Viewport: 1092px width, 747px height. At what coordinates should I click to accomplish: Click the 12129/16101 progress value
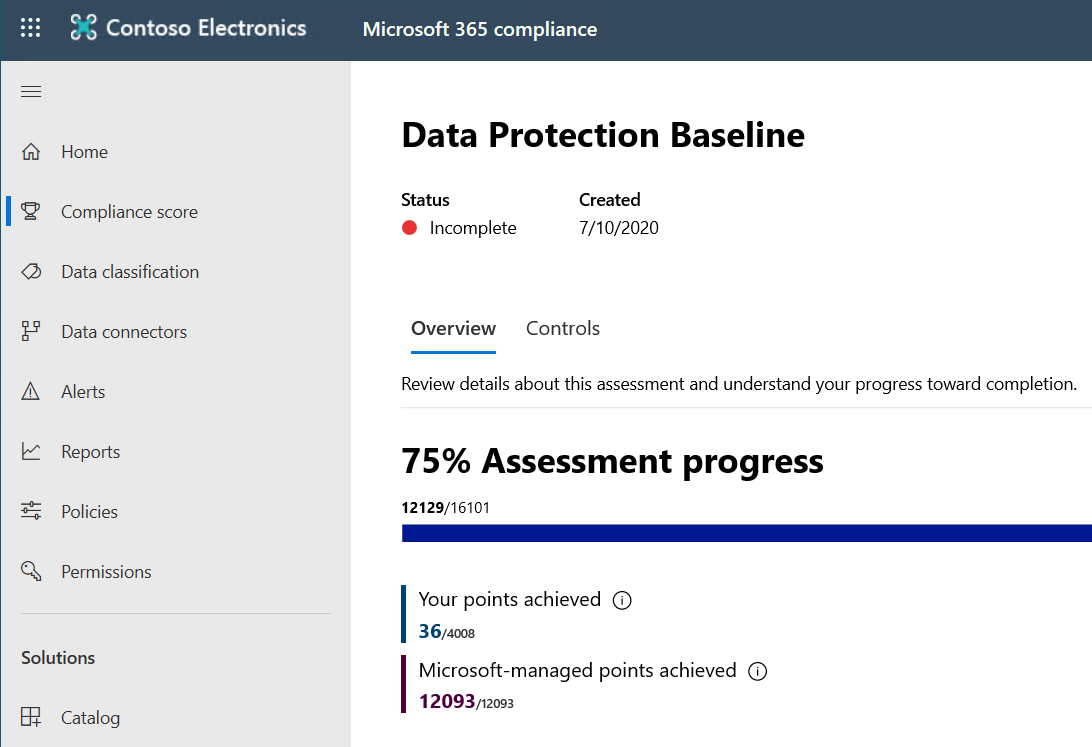[x=446, y=508]
